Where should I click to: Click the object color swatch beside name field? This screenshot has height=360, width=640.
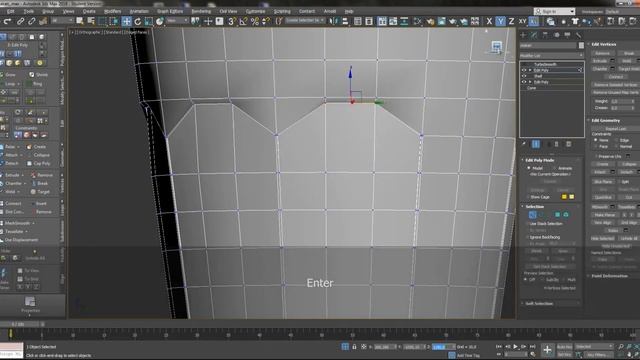(581, 46)
